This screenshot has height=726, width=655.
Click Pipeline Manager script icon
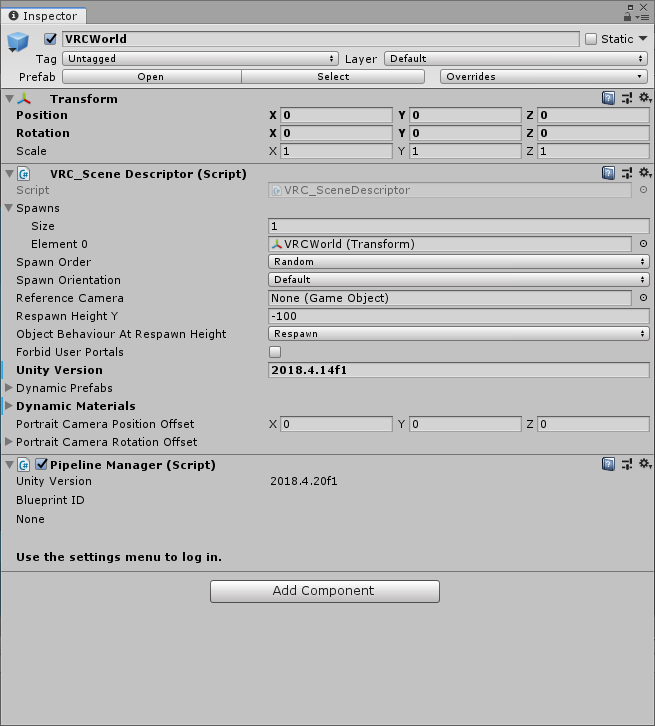pyautogui.click(x=24, y=465)
